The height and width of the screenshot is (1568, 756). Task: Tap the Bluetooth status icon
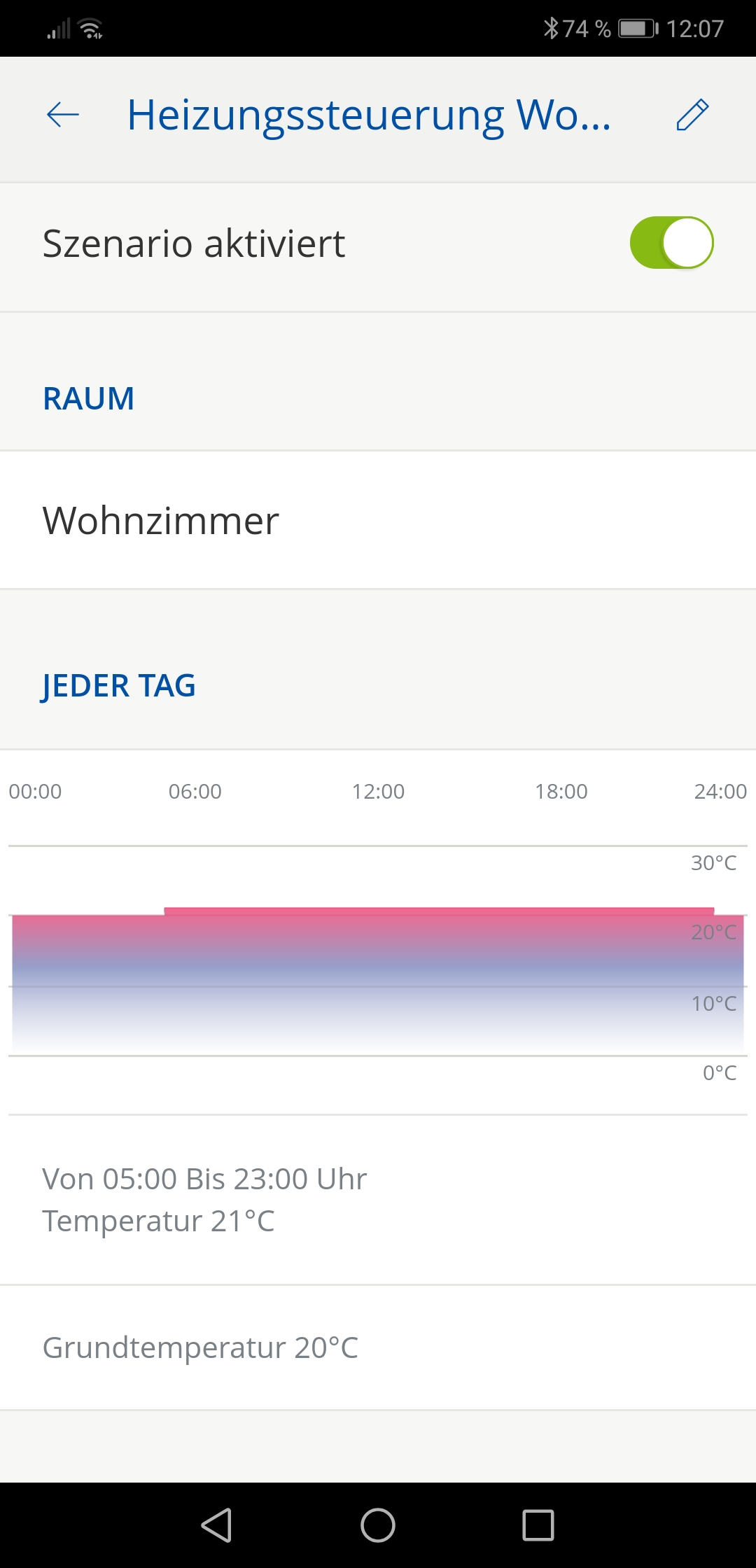pyautogui.click(x=551, y=29)
